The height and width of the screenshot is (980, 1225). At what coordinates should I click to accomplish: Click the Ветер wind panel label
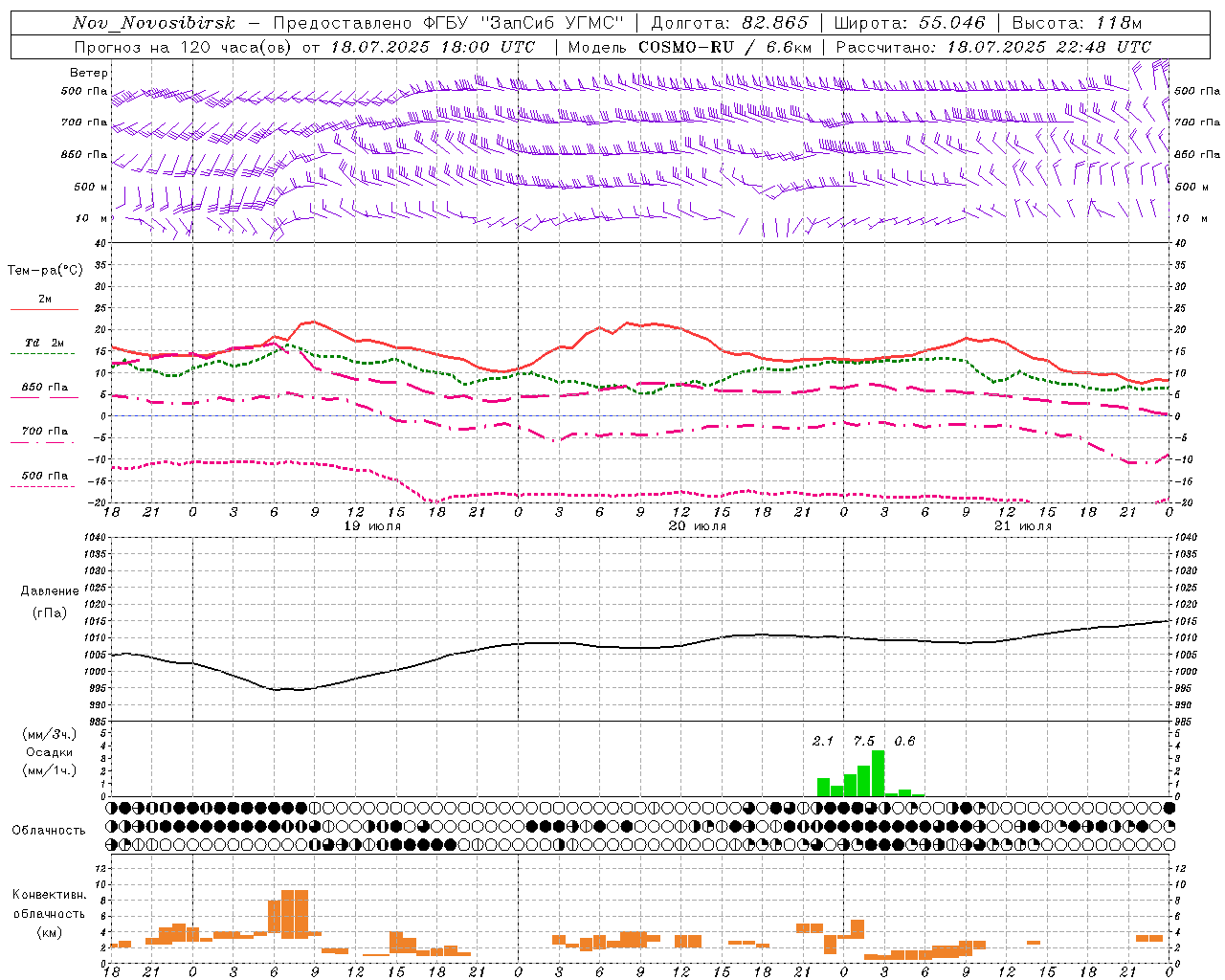(89, 73)
